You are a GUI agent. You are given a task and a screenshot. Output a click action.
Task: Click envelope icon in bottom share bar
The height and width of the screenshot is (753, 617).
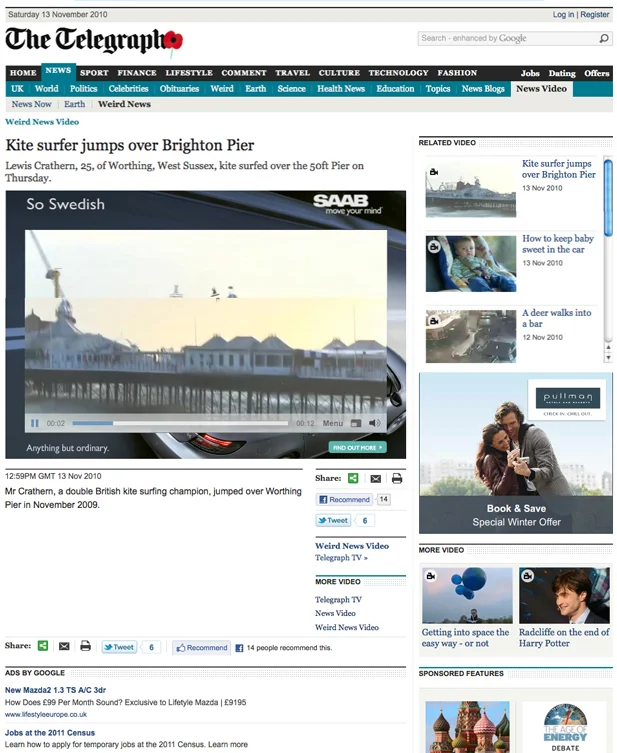pyautogui.click(x=64, y=646)
